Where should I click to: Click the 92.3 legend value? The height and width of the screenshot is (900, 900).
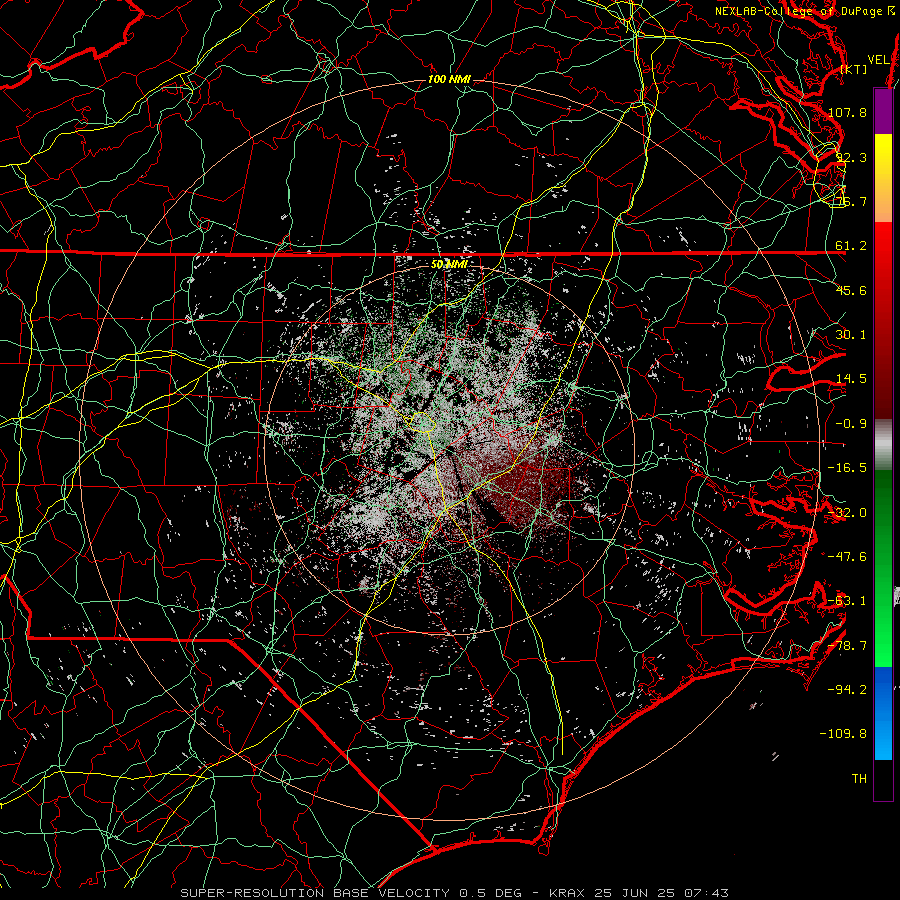tap(851, 157)
